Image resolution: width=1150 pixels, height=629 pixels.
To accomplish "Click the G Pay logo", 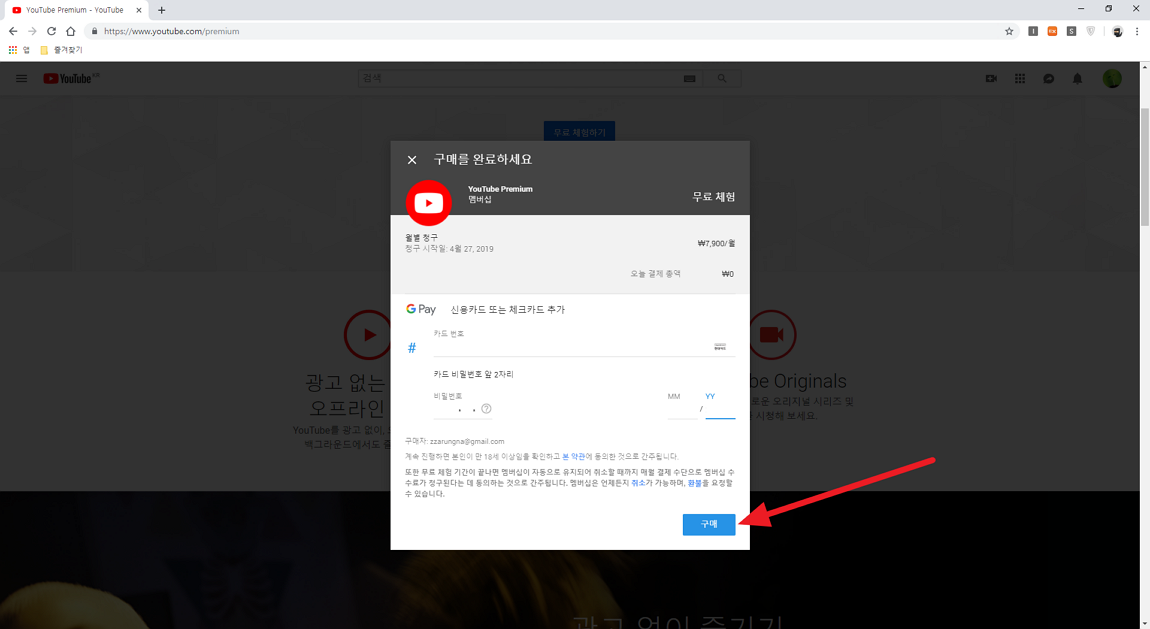I will 421,309.
